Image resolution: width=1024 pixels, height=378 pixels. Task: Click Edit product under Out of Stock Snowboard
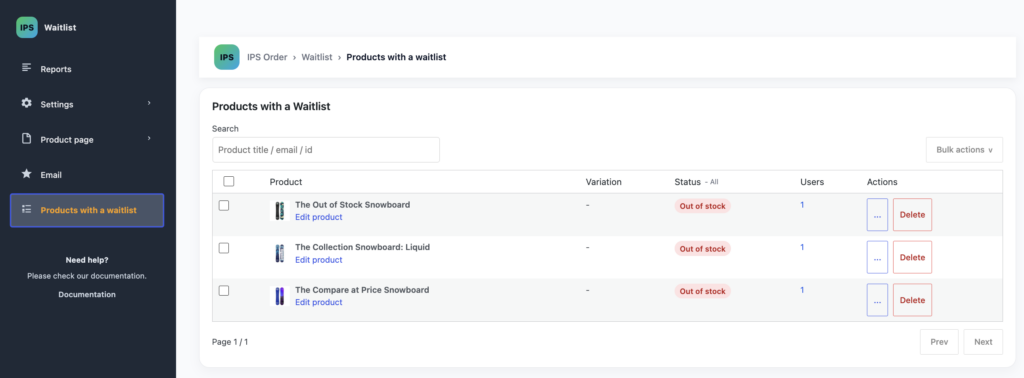pyautogui.click(x=319, y=217)
